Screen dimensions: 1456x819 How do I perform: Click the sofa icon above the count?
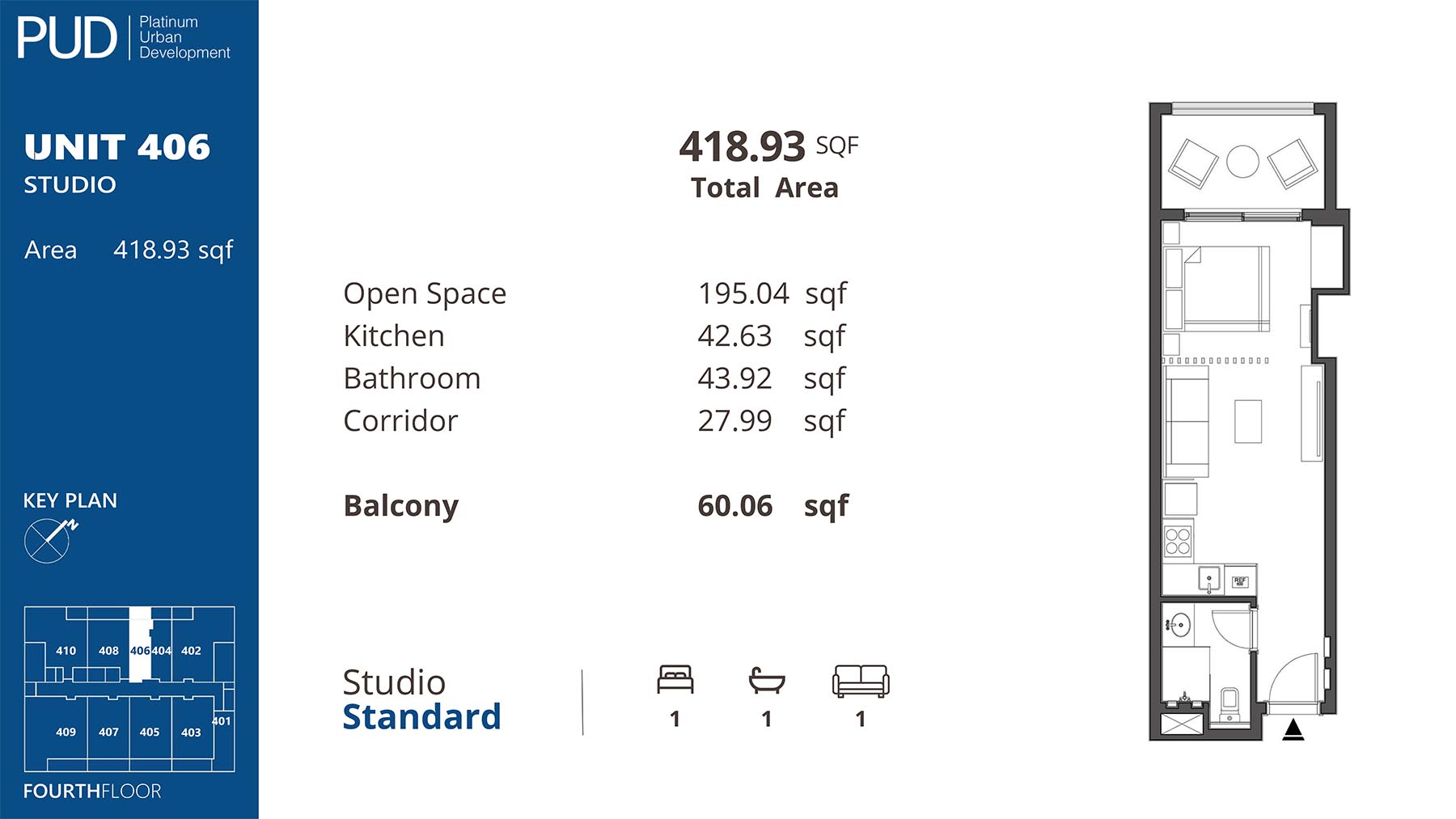(861, 681)
